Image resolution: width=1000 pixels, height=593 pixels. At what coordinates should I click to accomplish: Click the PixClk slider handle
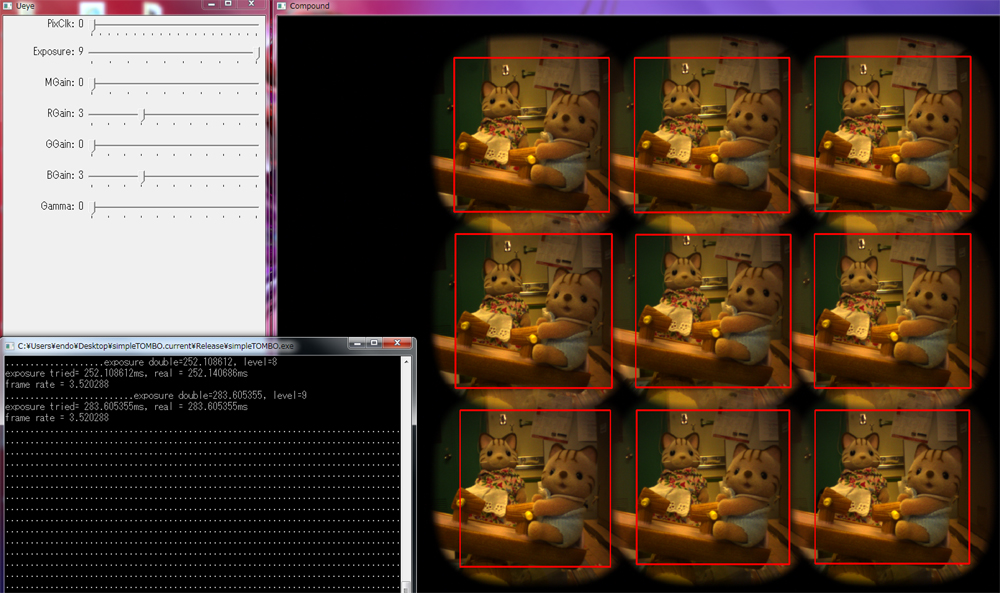(94, 26)
